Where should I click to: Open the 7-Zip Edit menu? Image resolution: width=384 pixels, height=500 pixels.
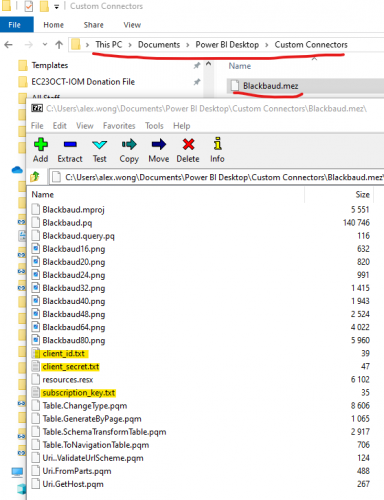(60, 126)
